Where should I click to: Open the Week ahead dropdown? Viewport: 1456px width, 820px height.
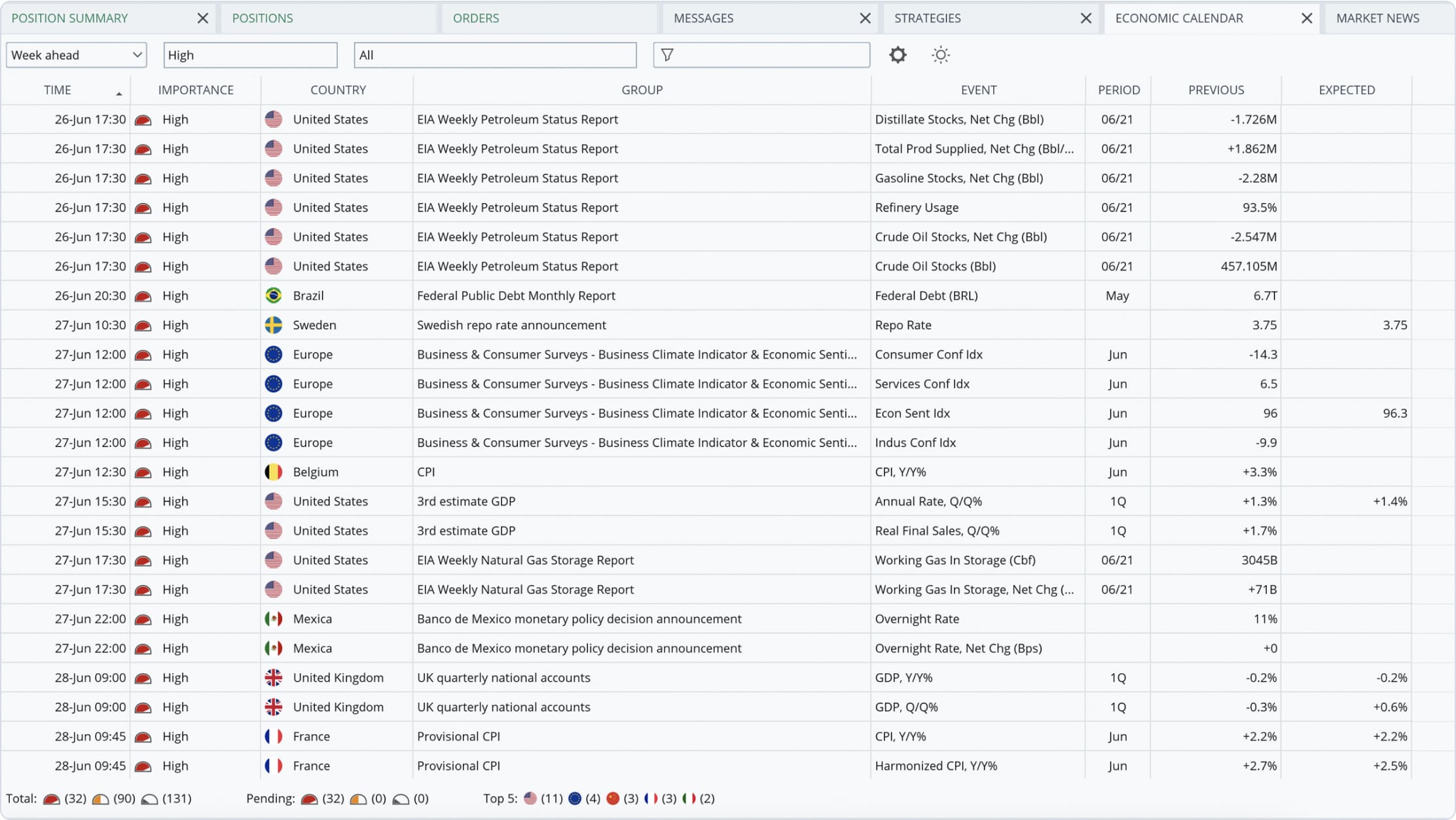click(76, 55)
